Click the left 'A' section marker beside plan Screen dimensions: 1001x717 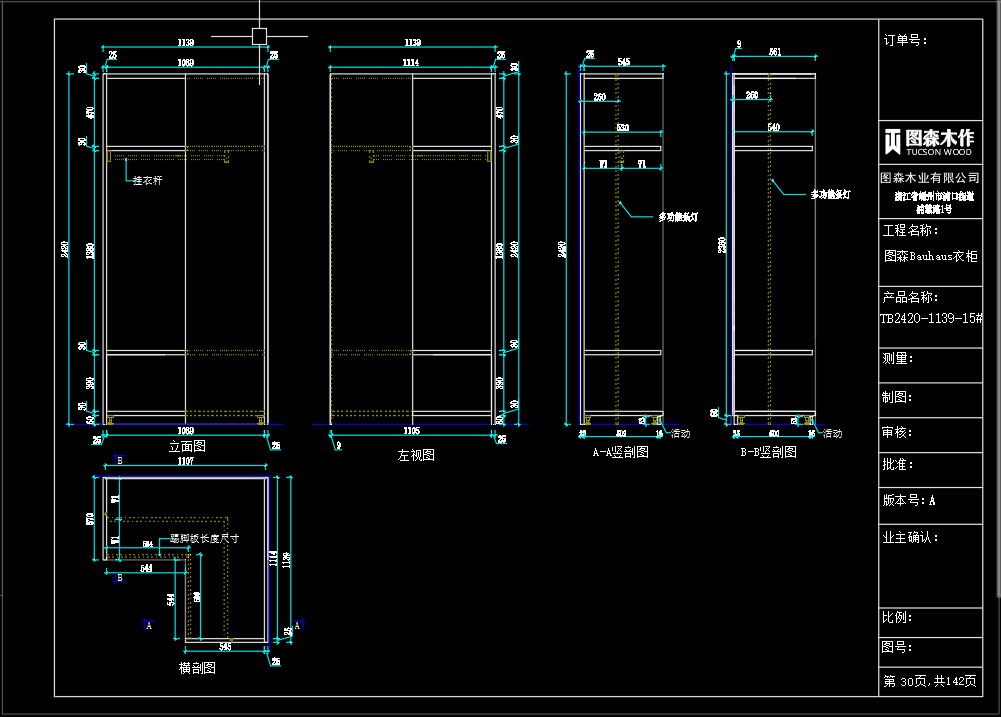[148, 625]
